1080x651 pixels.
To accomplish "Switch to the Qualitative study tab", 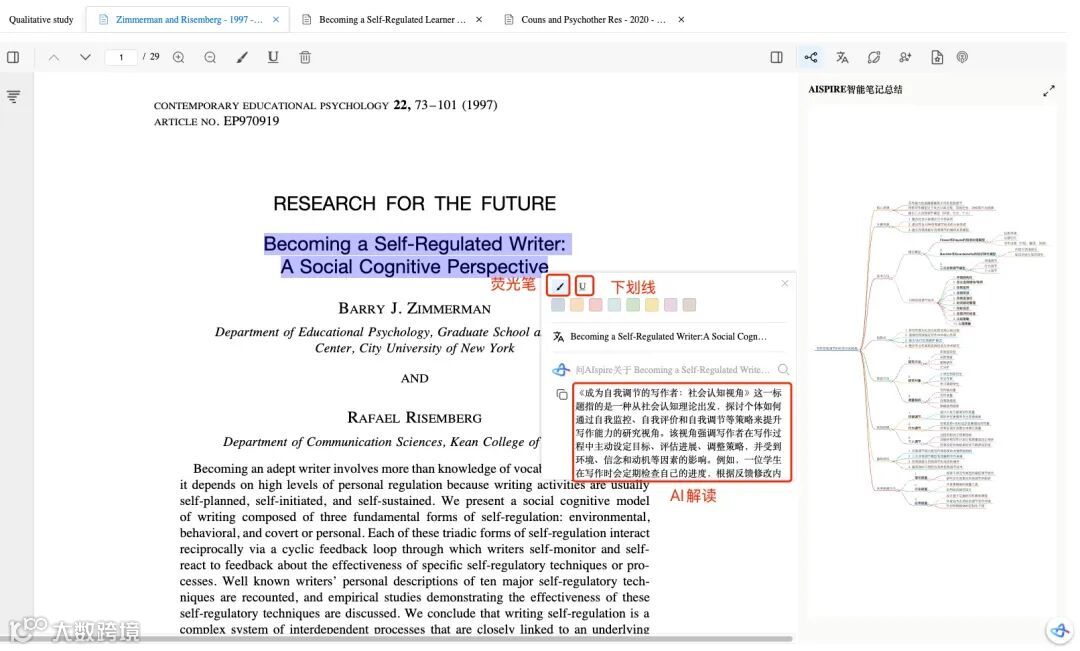I will click(x=41, y=19).
